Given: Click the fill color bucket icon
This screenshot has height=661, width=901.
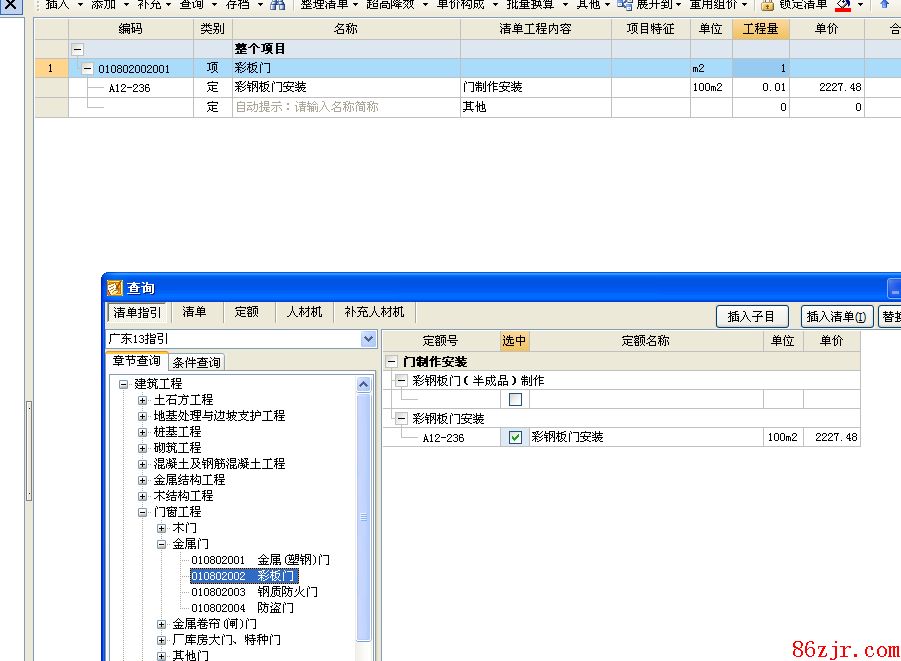Looking at the screenshot, I should point(843,5).
